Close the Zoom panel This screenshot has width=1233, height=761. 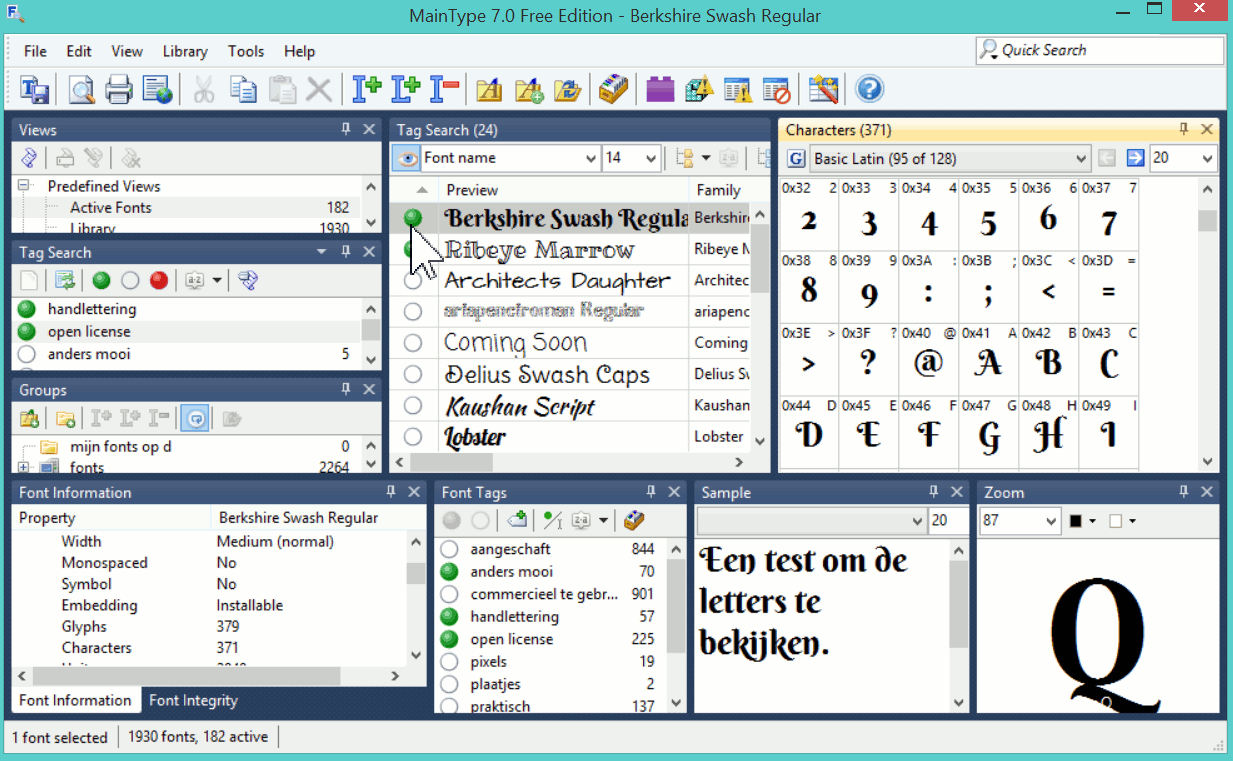1207,492
